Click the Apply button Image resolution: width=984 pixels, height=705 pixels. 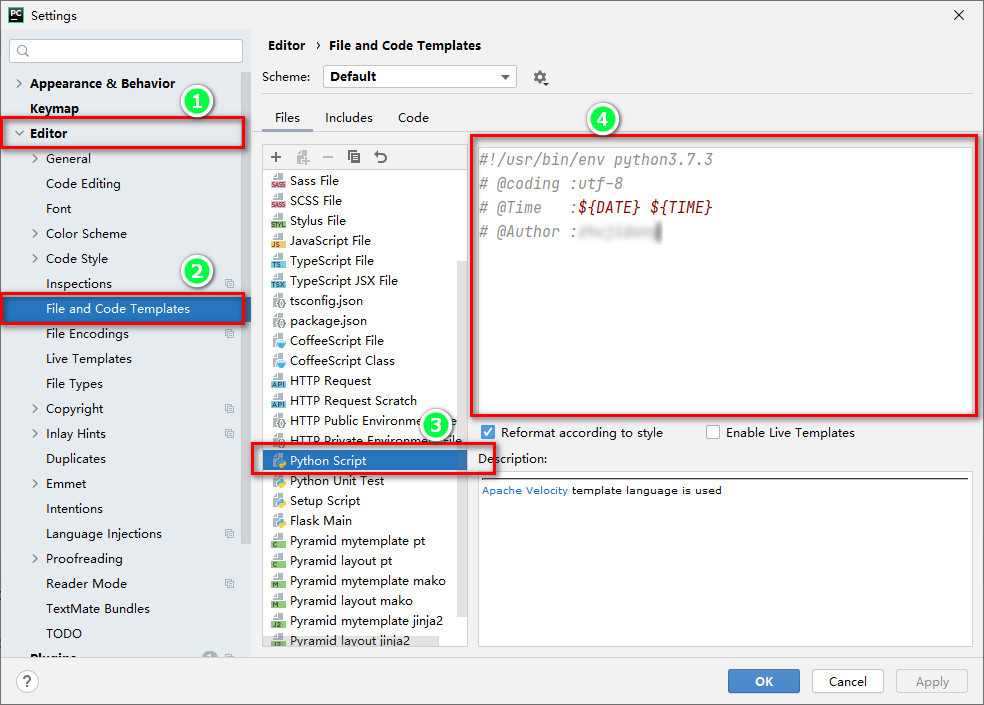932,681
